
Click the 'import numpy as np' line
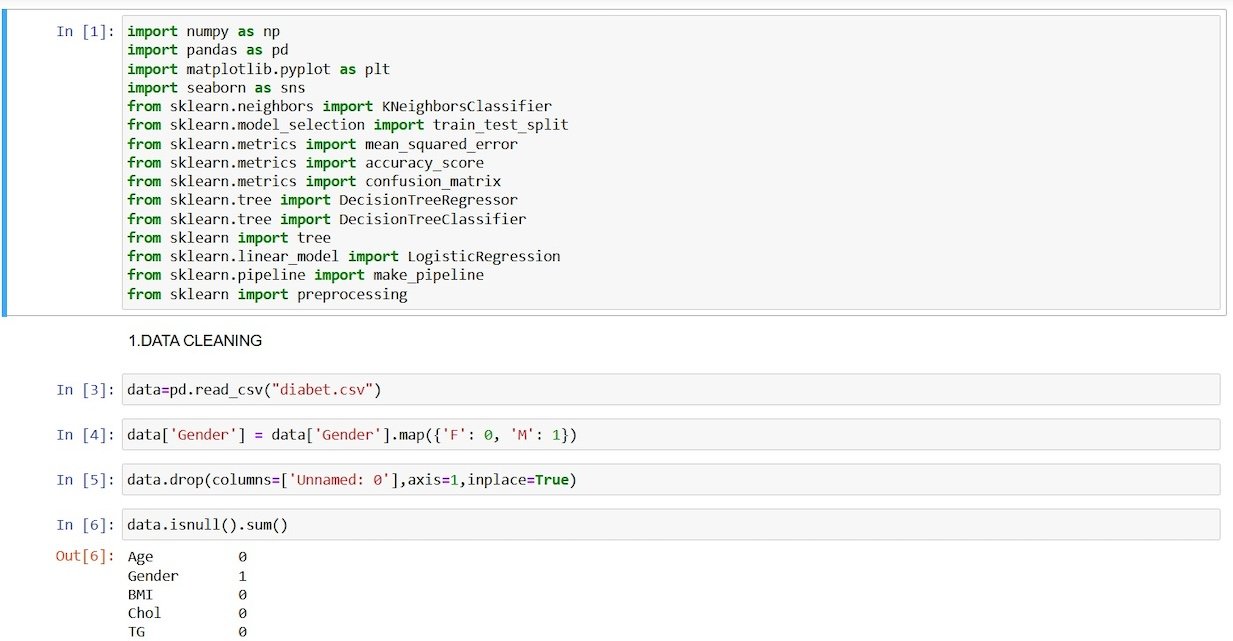coord(203,31)
